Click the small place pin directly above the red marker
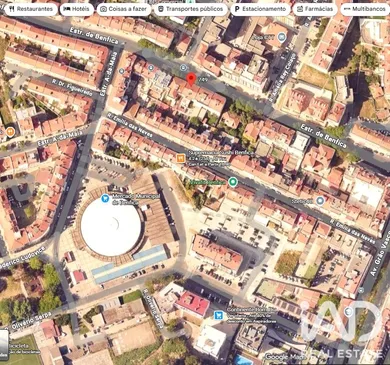 tap(183, 68)
